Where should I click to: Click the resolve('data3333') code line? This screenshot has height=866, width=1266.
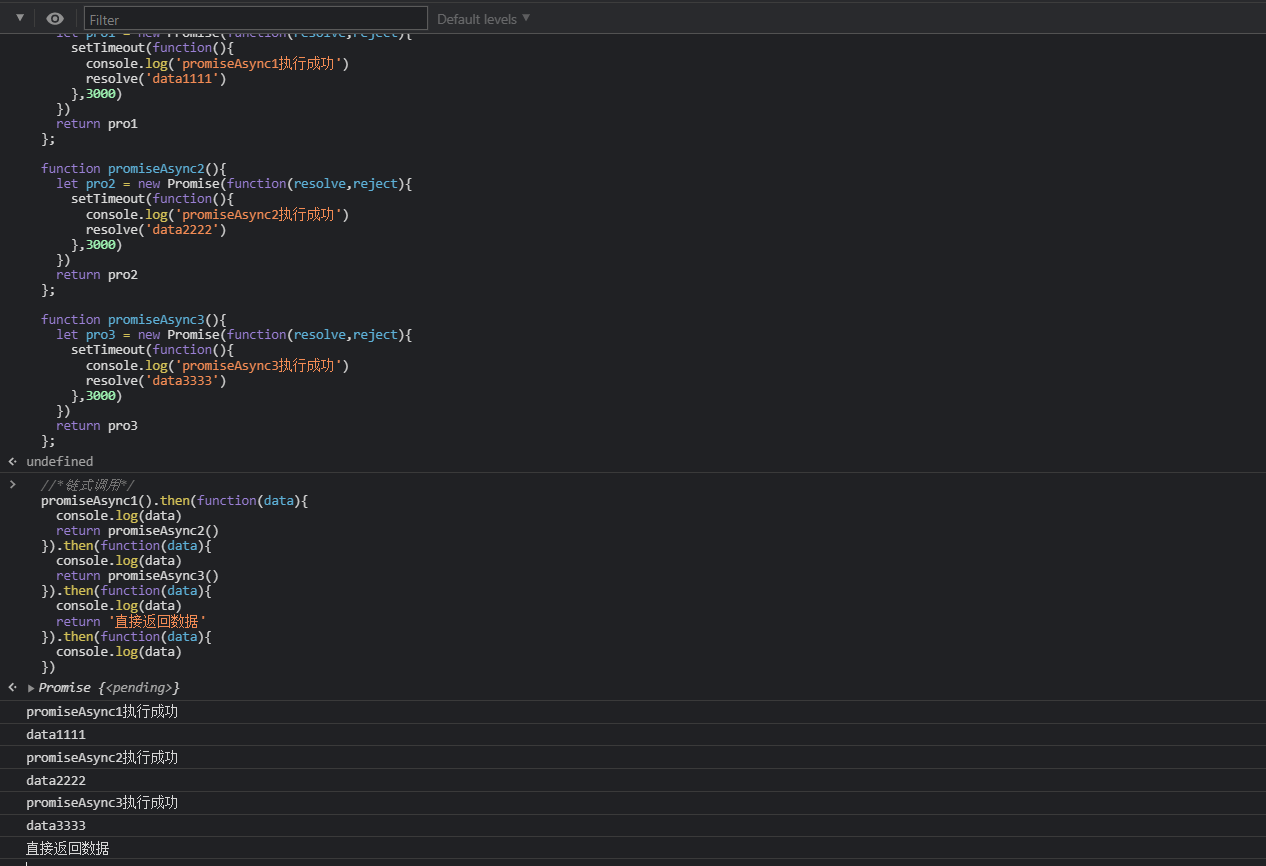tap(156, 380)
